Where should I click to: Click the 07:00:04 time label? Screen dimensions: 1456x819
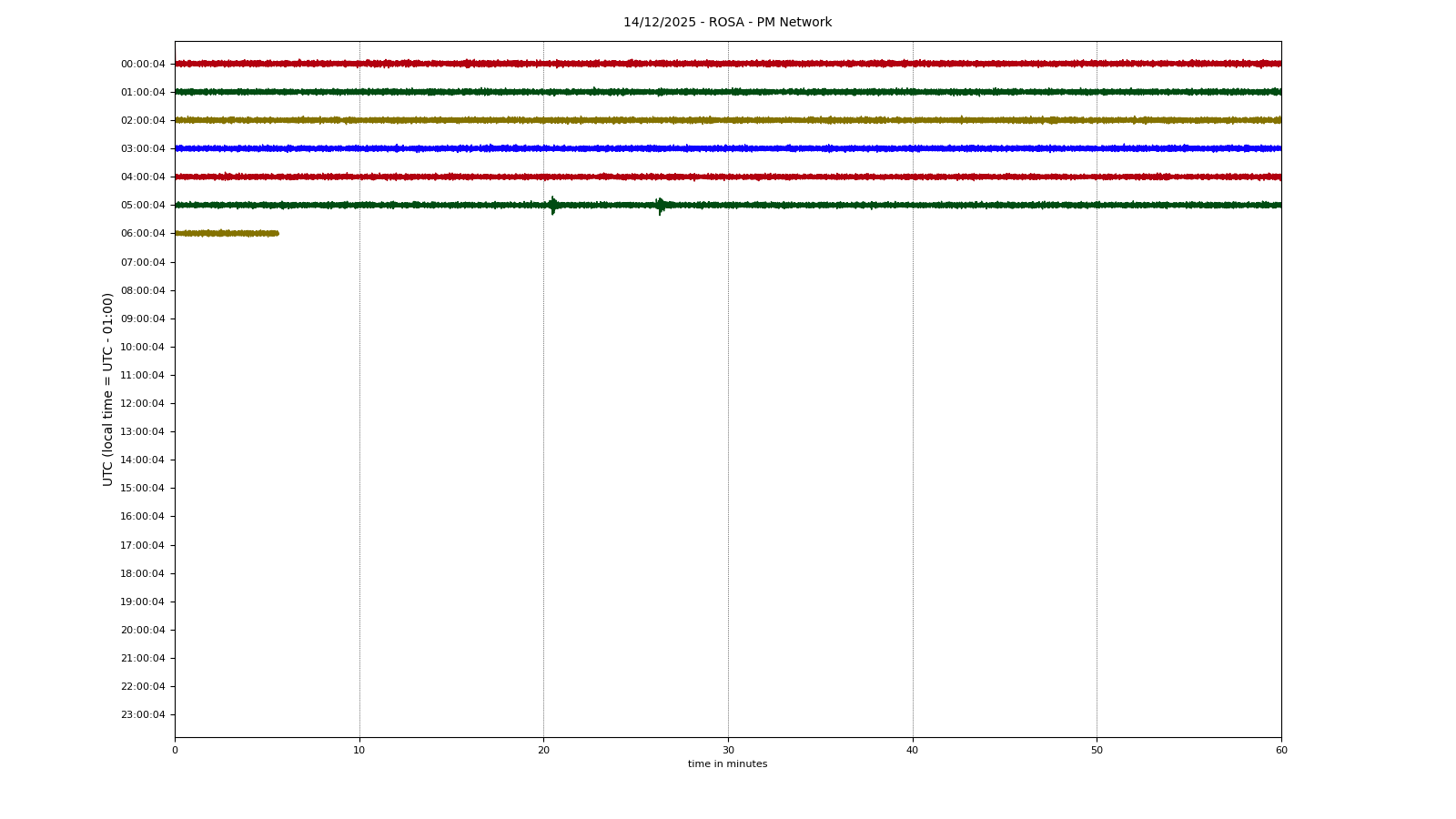pyautogui.click(x=143, y=263)
